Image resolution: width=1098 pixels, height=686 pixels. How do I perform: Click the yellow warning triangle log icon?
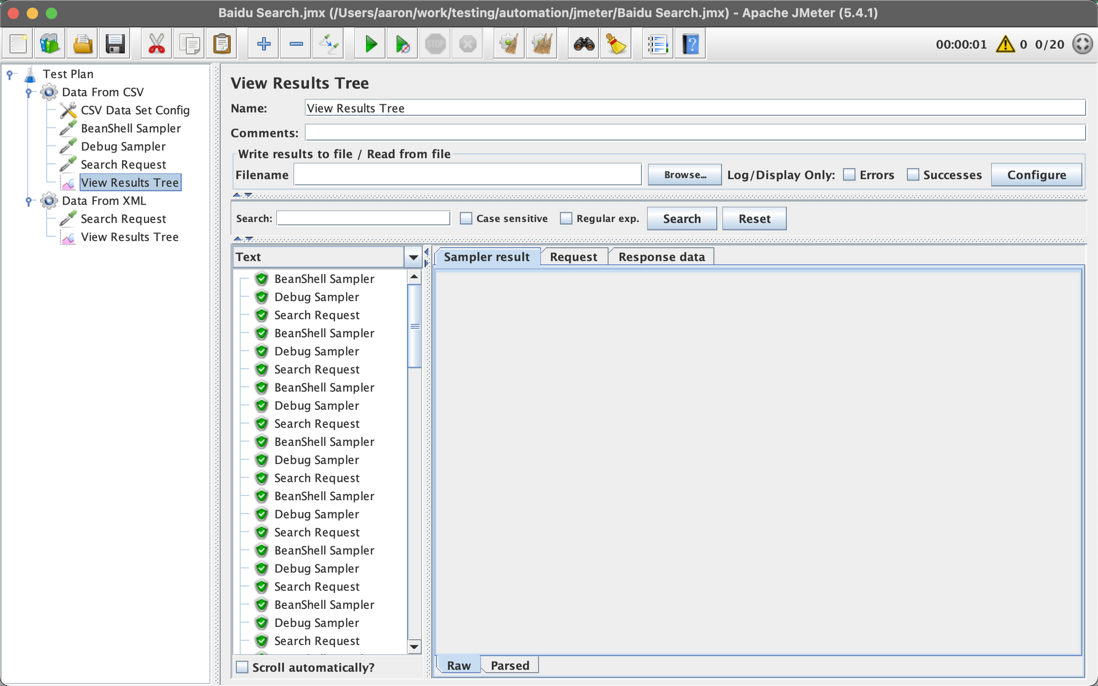[x=1006, y=44]
